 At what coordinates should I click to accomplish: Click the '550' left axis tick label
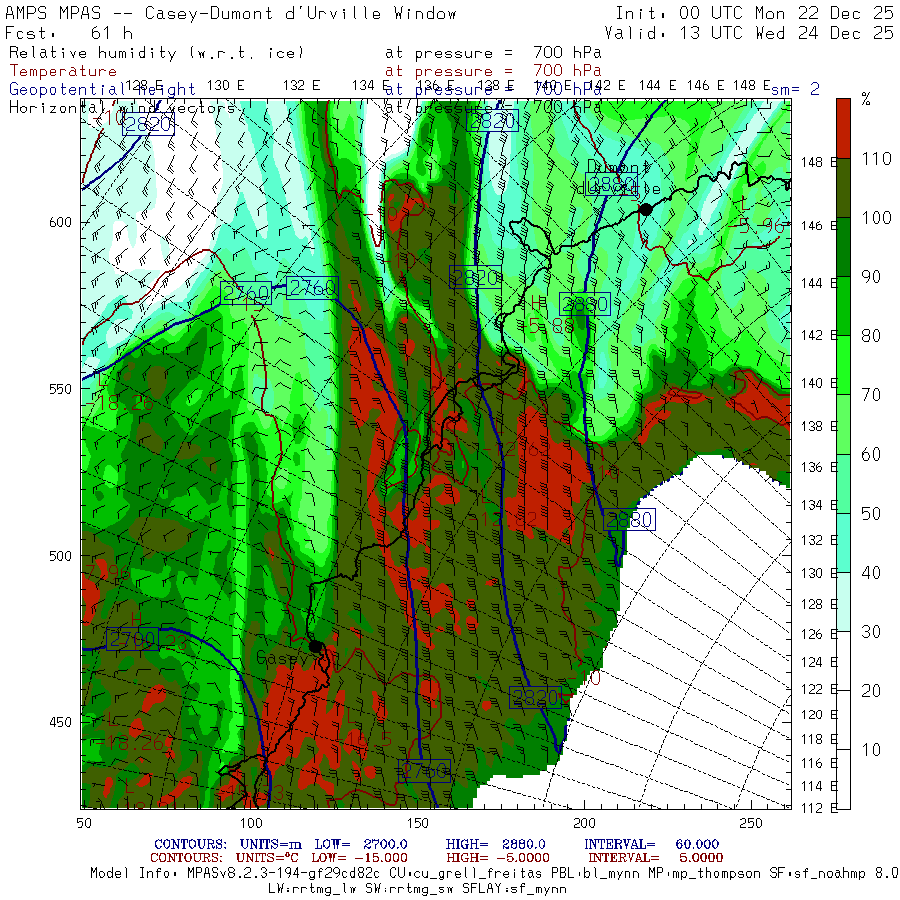pos(60,389)
